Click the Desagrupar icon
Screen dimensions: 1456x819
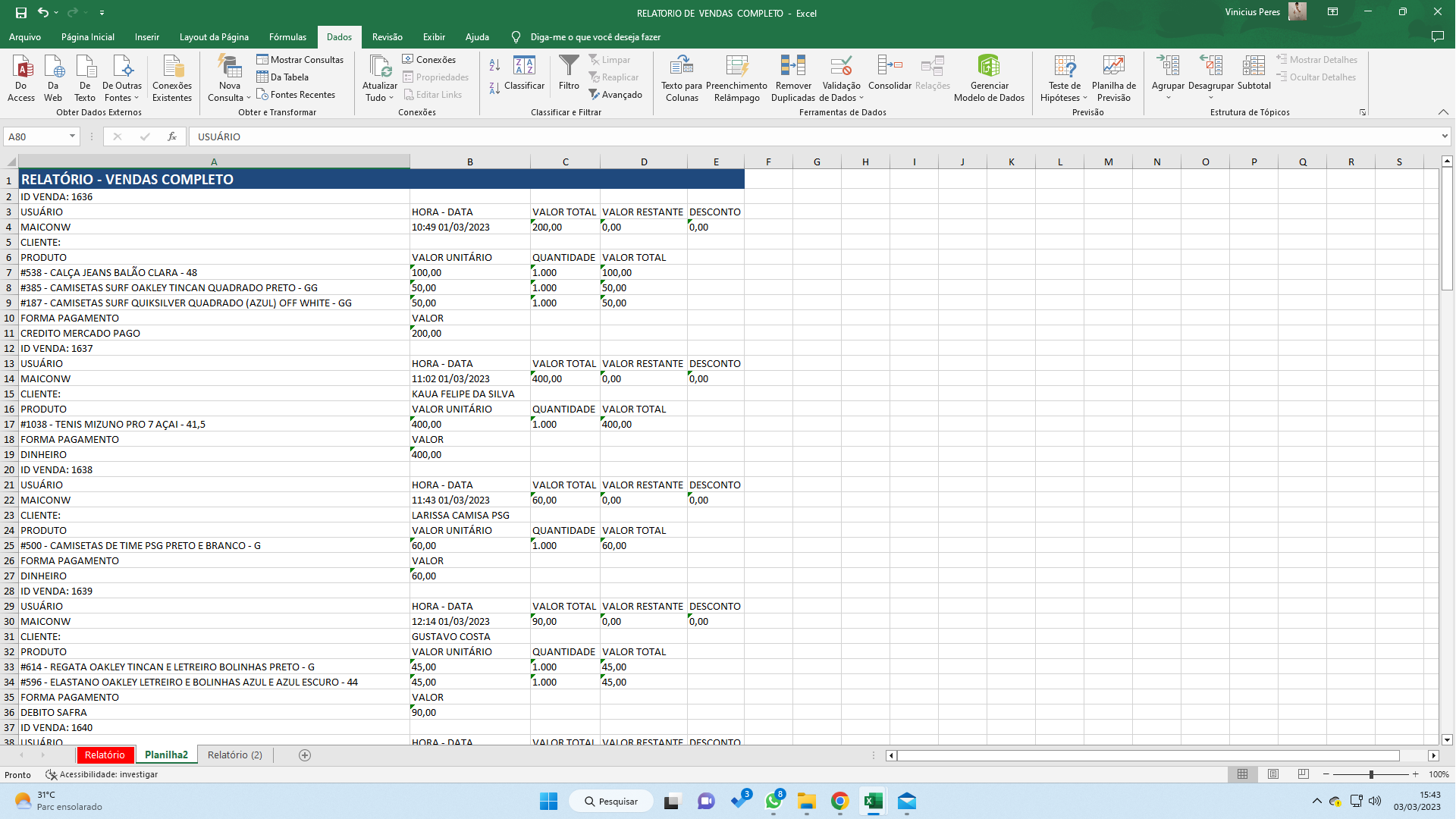click(1211, 67)
